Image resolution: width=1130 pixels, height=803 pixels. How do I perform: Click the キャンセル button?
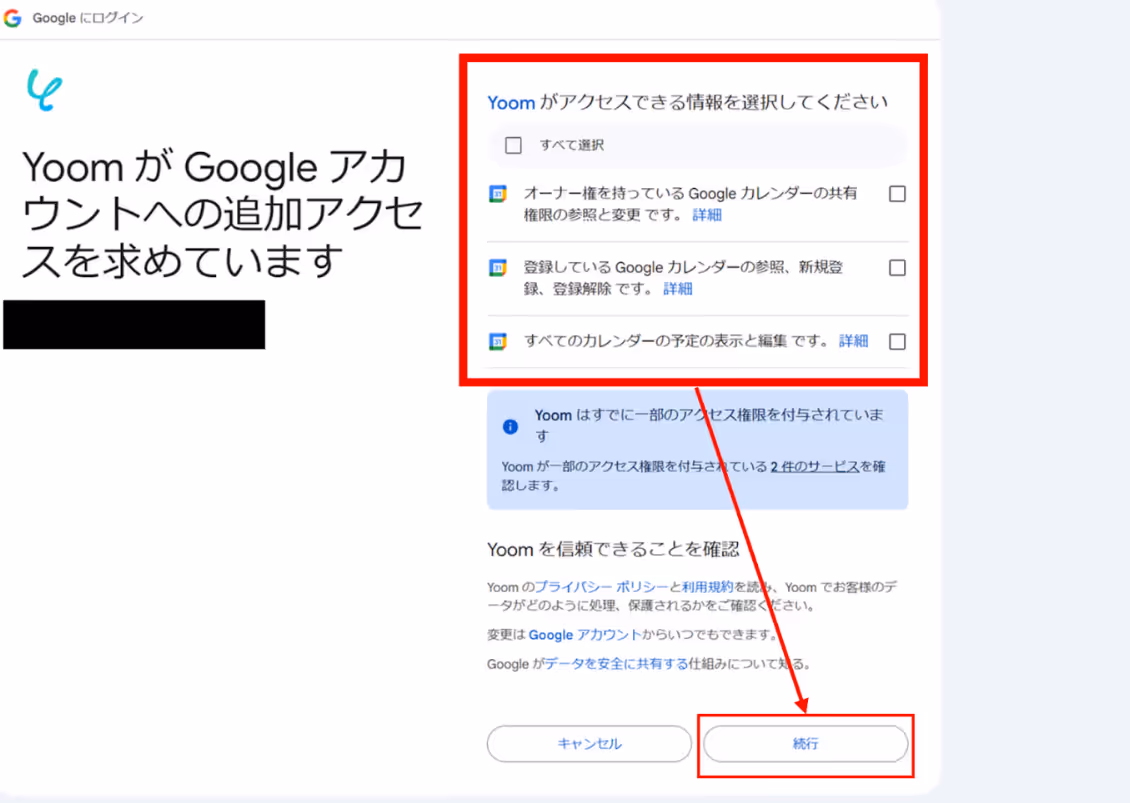click(589, 744)
